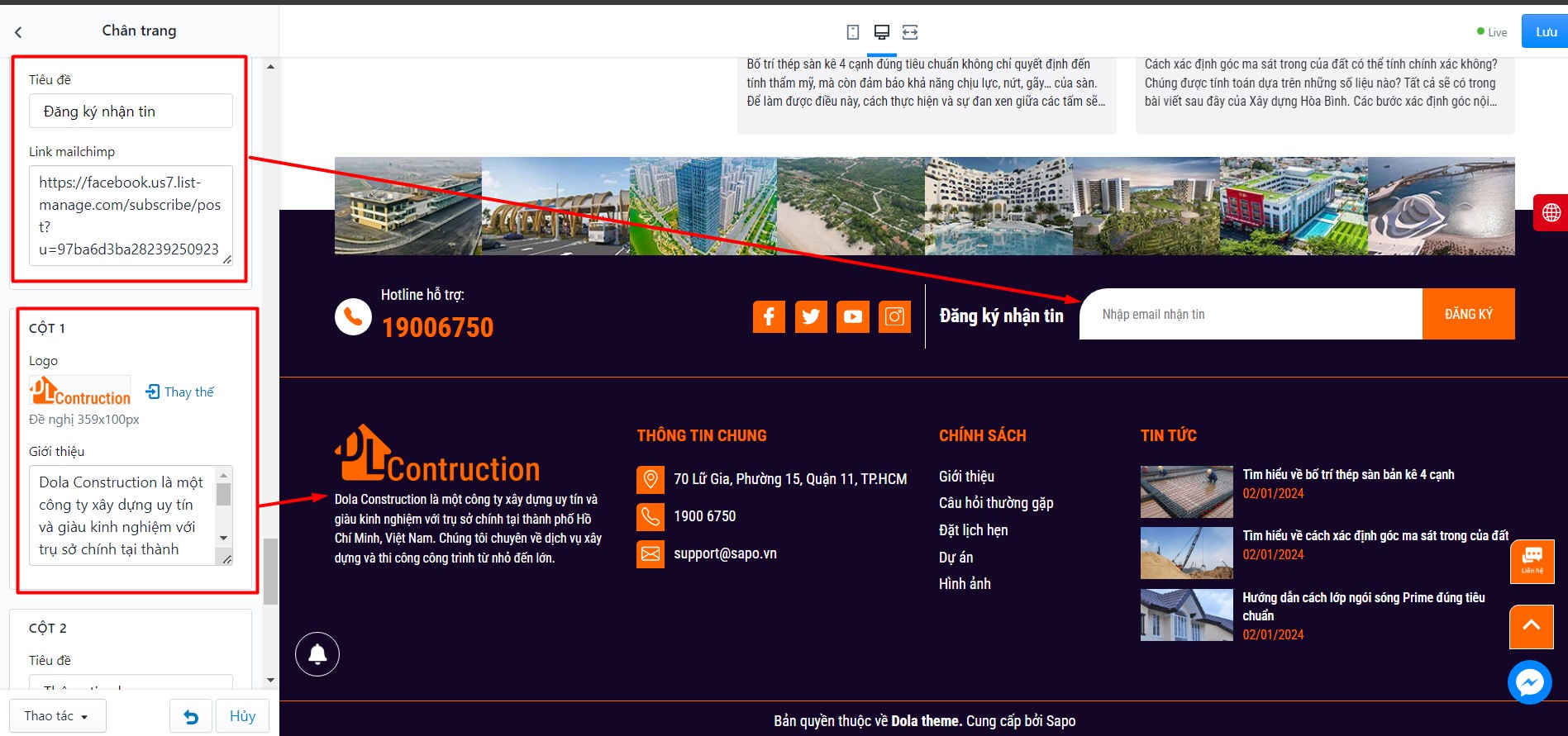The image size is (1568, 736).
Task: Click the back-to-top arrow button
Action: [1532, 626]
